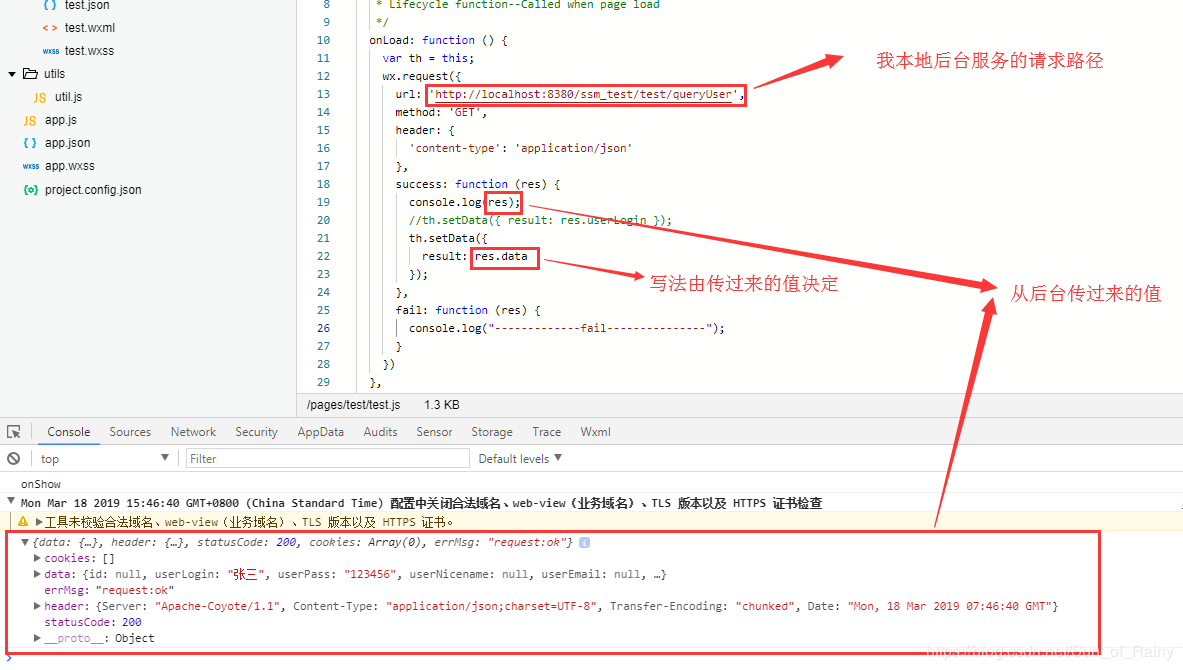Expand the warning message triangle
The width and height of the screenshot is (1183, 670).
click(x=38, y=521)
